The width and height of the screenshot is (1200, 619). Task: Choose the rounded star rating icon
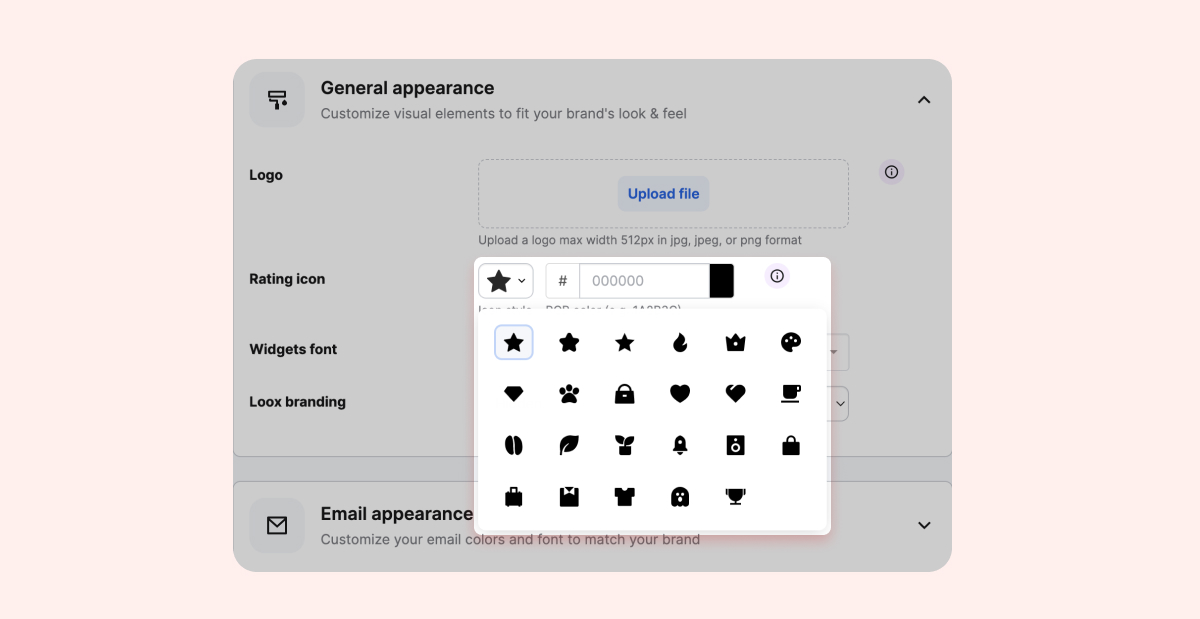(569, 343)
